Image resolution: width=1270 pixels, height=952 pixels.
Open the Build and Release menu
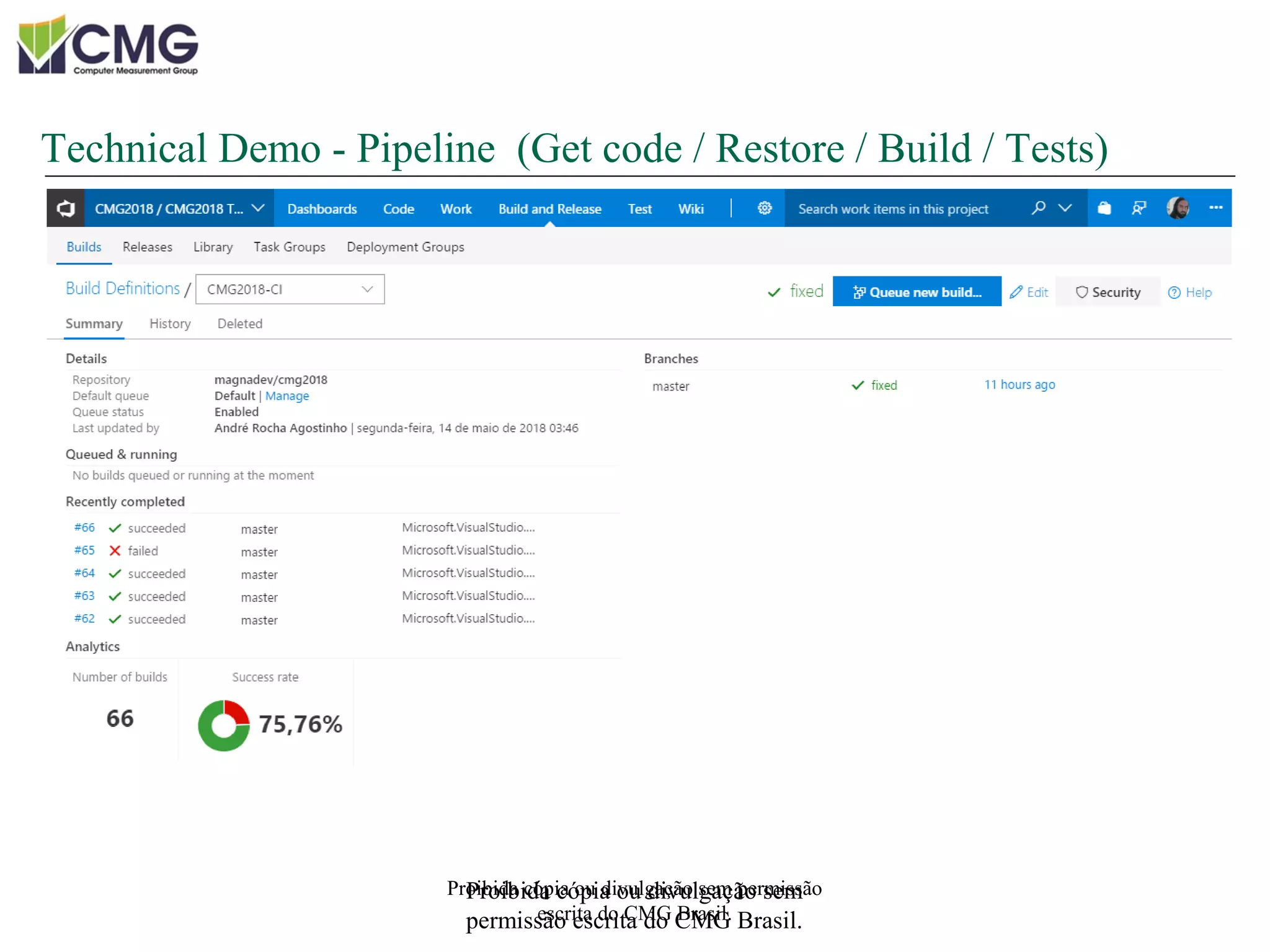point(549,209)
